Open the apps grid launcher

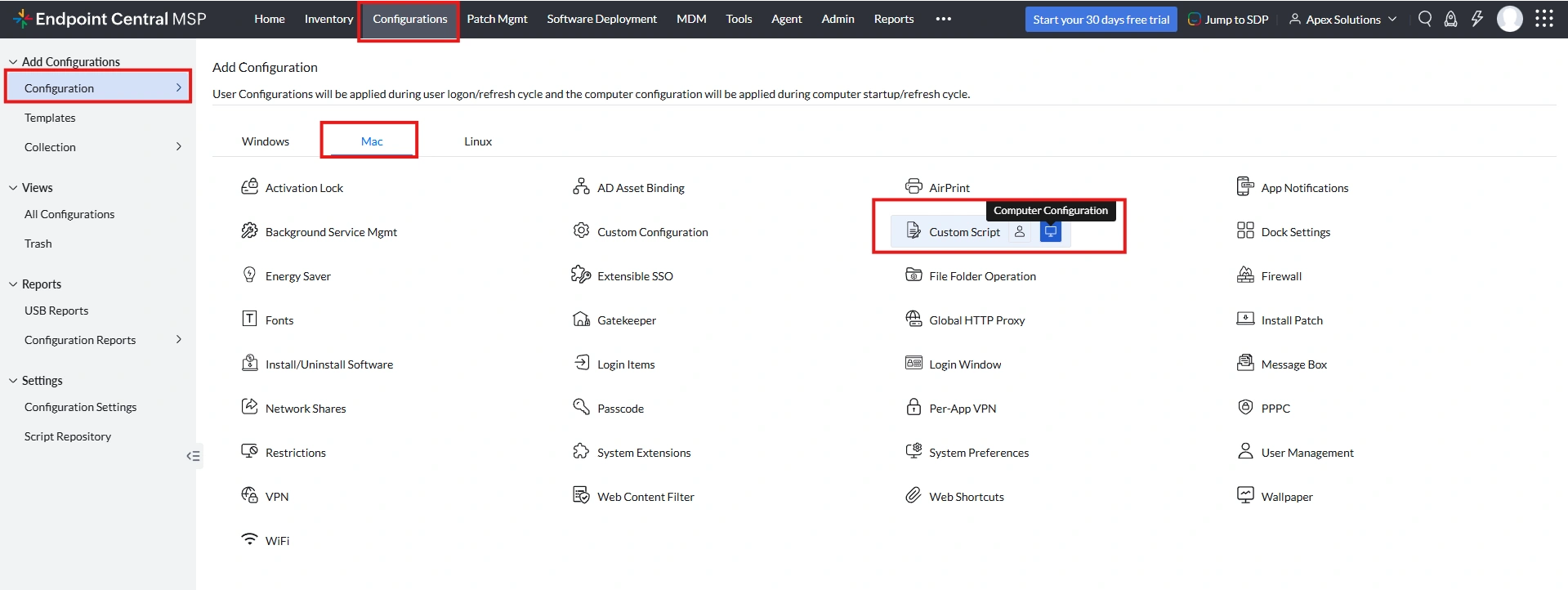point(1544,19)
